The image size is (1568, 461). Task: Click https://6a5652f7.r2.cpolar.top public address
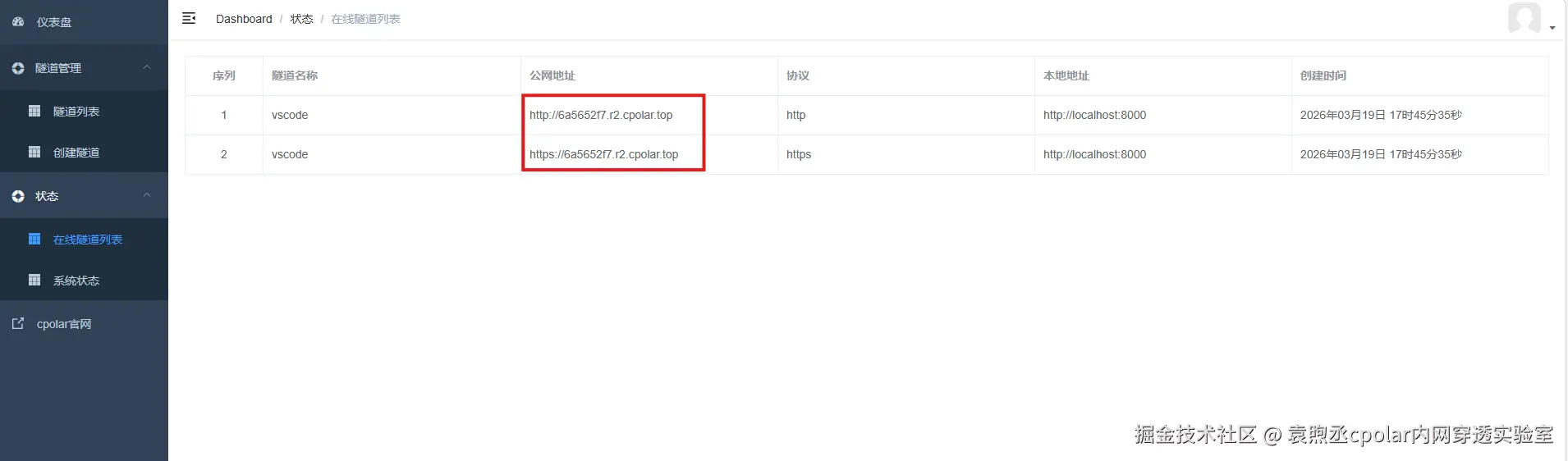(604, 154)
